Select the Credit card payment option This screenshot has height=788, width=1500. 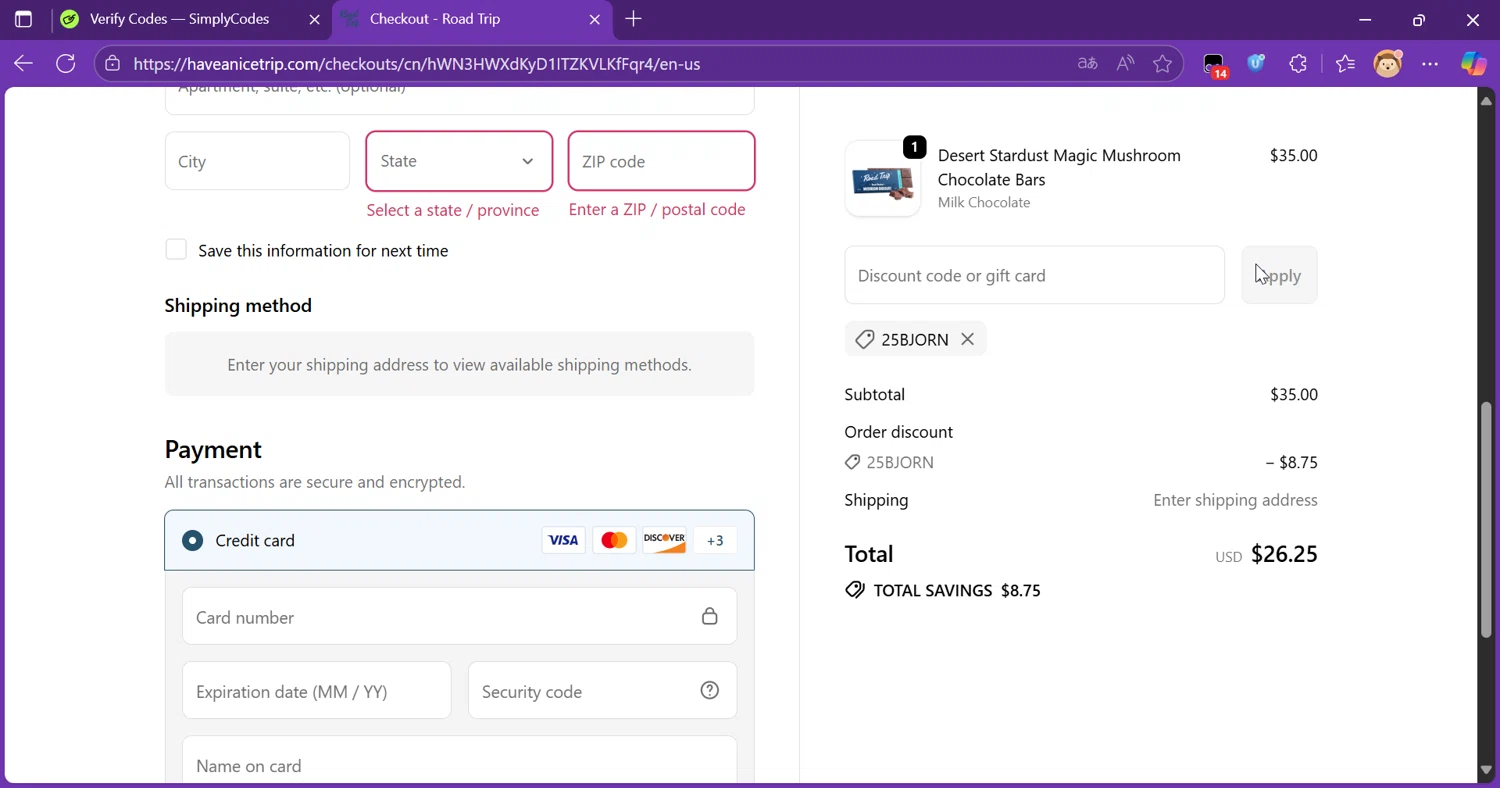pyautogui.click(x=192, y=540)
